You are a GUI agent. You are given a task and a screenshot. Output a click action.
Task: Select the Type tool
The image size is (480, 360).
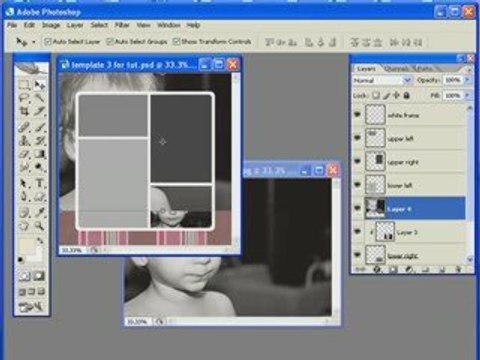point(40,183)
